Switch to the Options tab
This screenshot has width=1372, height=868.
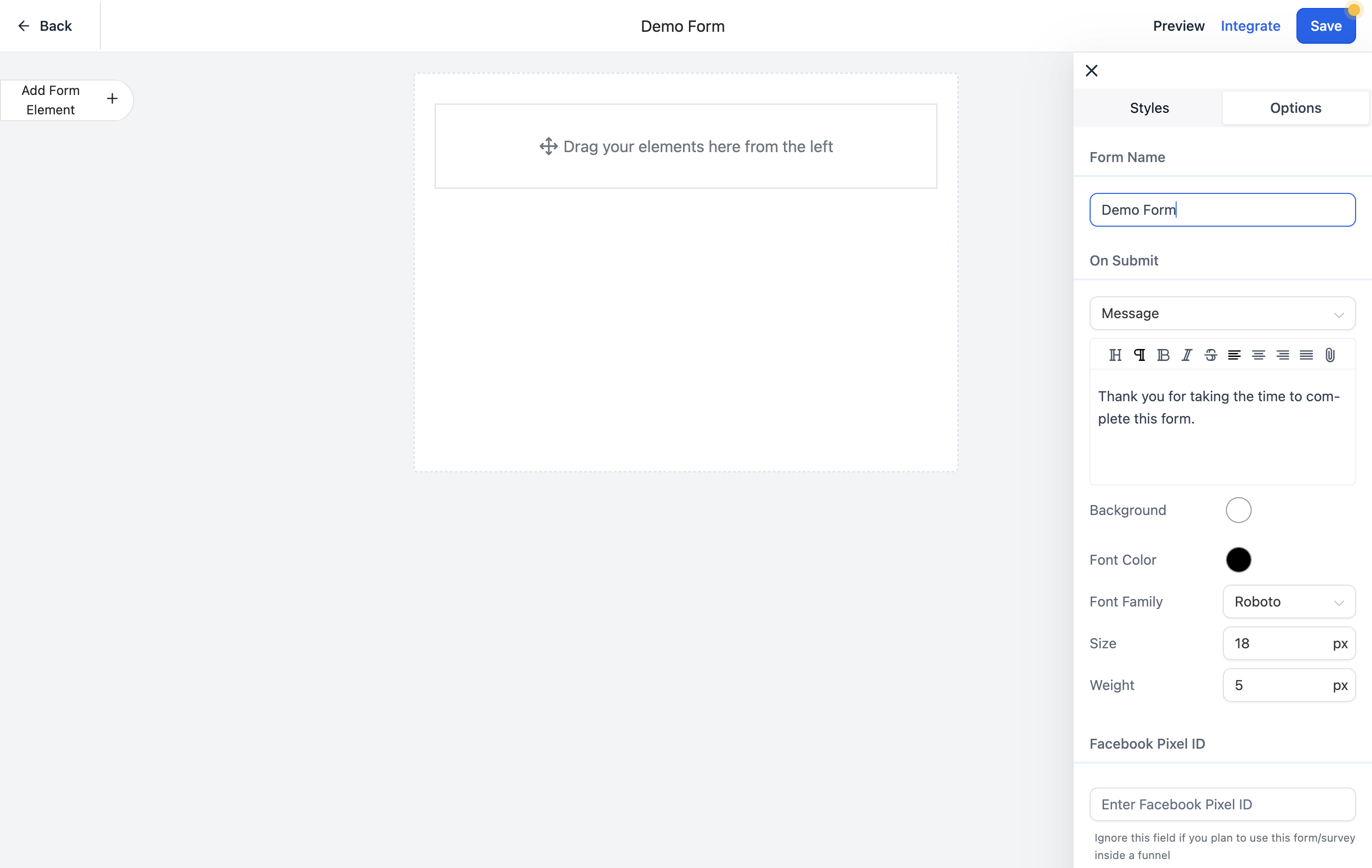coord(1295,108)
